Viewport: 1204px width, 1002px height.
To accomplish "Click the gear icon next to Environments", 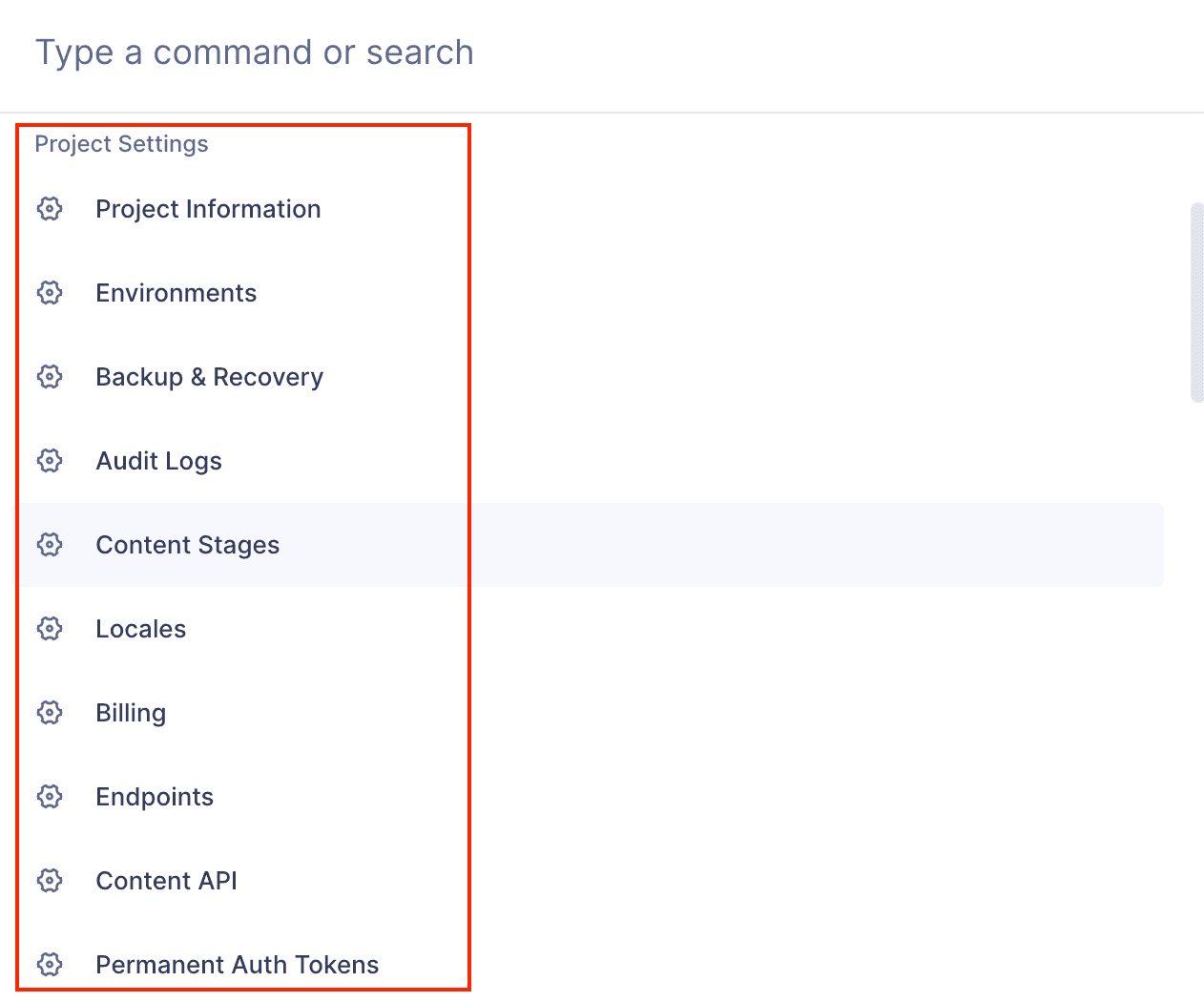I will [x=50, y=293].
